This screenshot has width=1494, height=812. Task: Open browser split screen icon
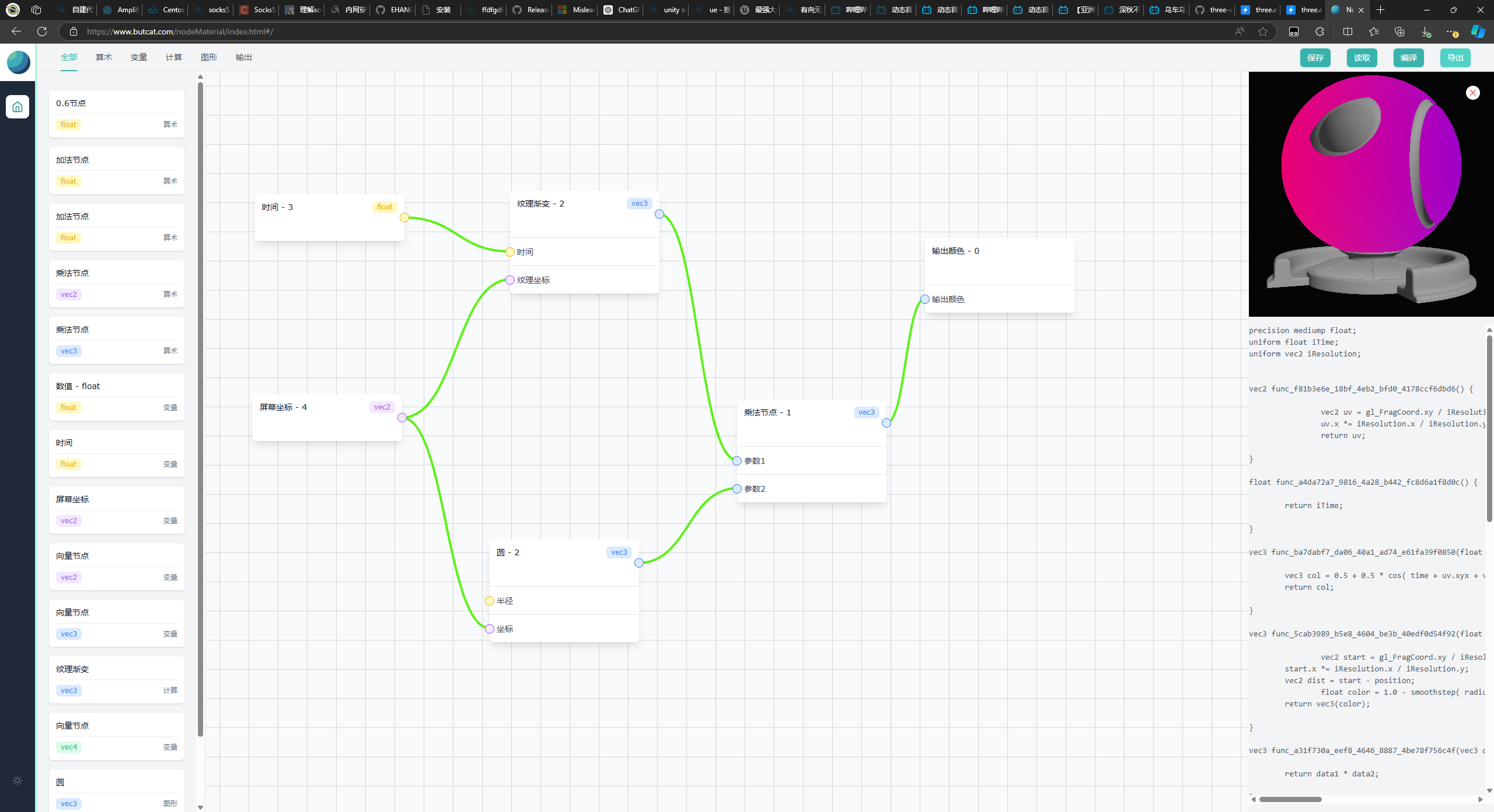coord(1348,32)
